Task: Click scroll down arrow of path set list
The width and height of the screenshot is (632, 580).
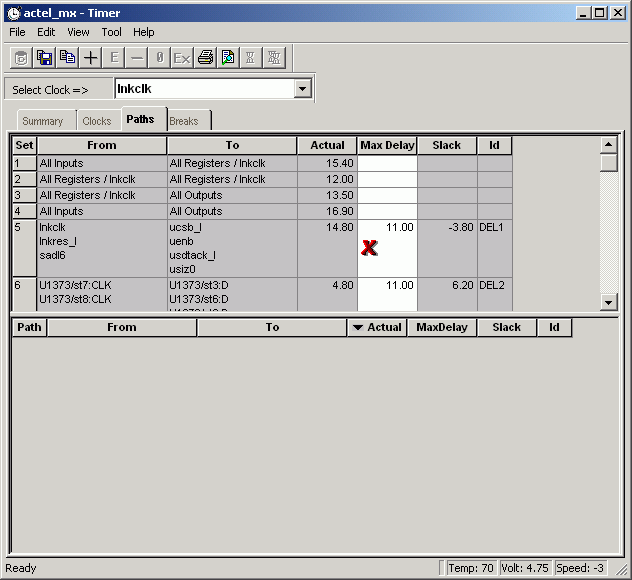Action: click(x=609, y=302)
